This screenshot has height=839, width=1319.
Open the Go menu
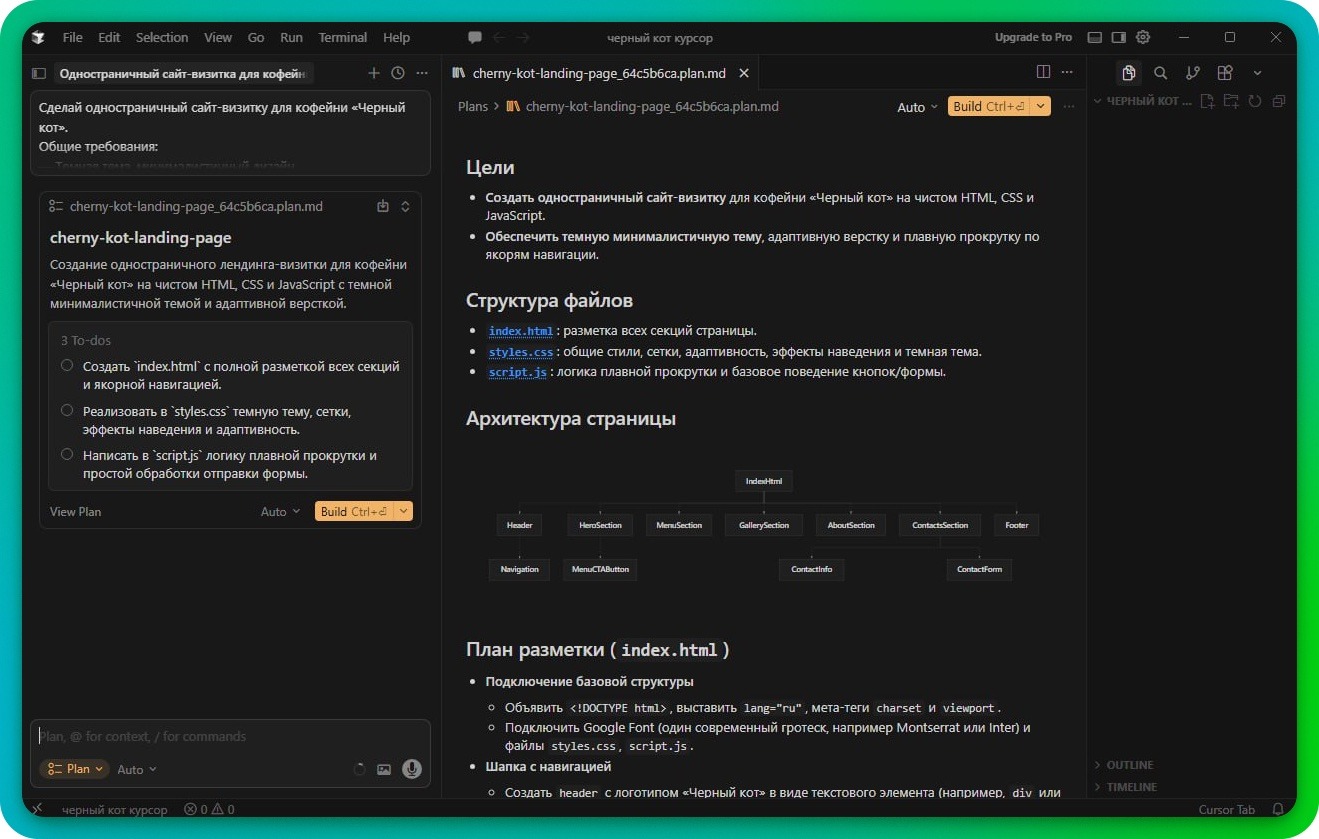point(256,37)
